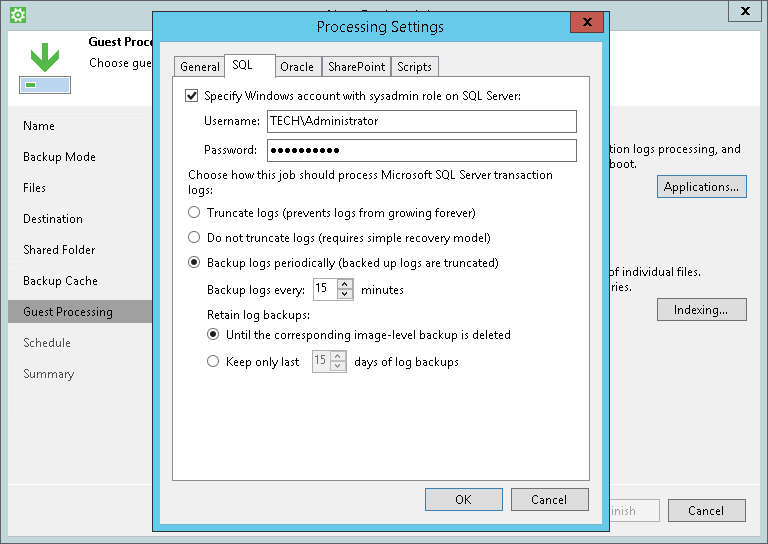Image resolution: width=768 pixels, height=544 pixels.
Task: Go to the Backup Cache step
Action: 60,281
